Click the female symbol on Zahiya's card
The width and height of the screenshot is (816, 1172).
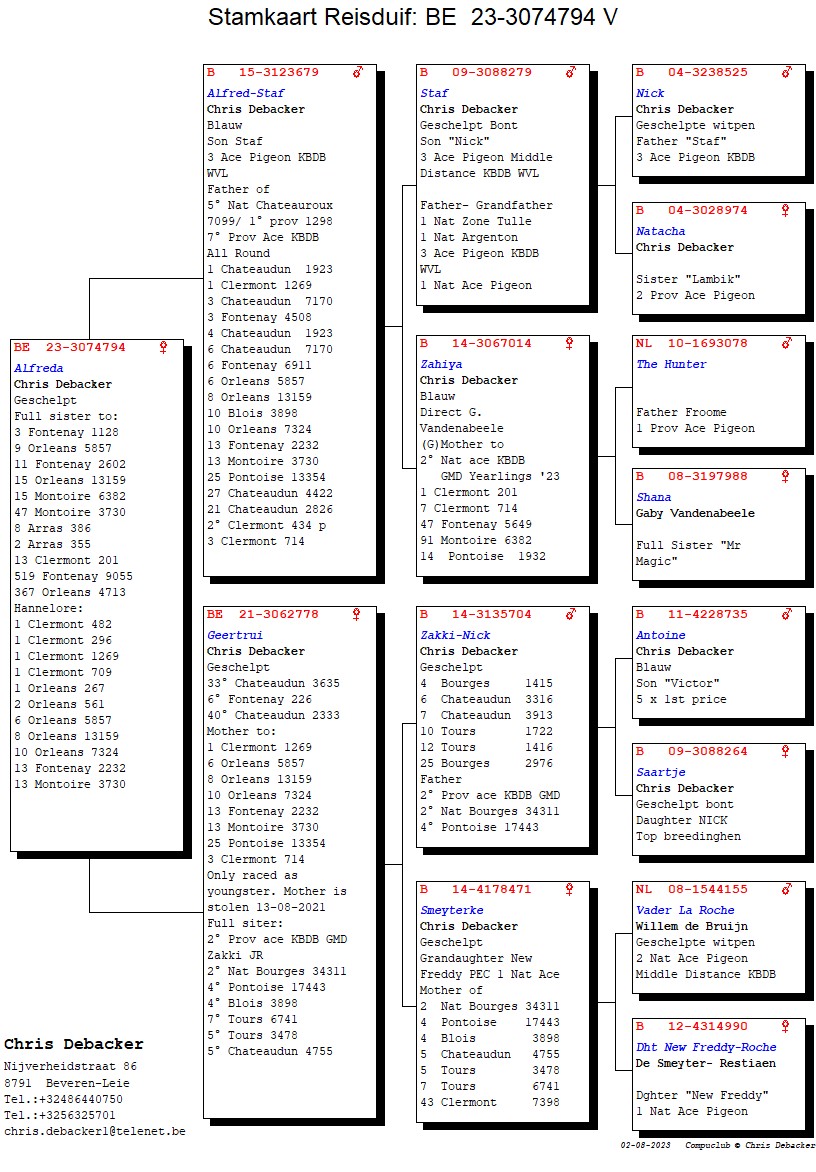(x=571, y=343)
